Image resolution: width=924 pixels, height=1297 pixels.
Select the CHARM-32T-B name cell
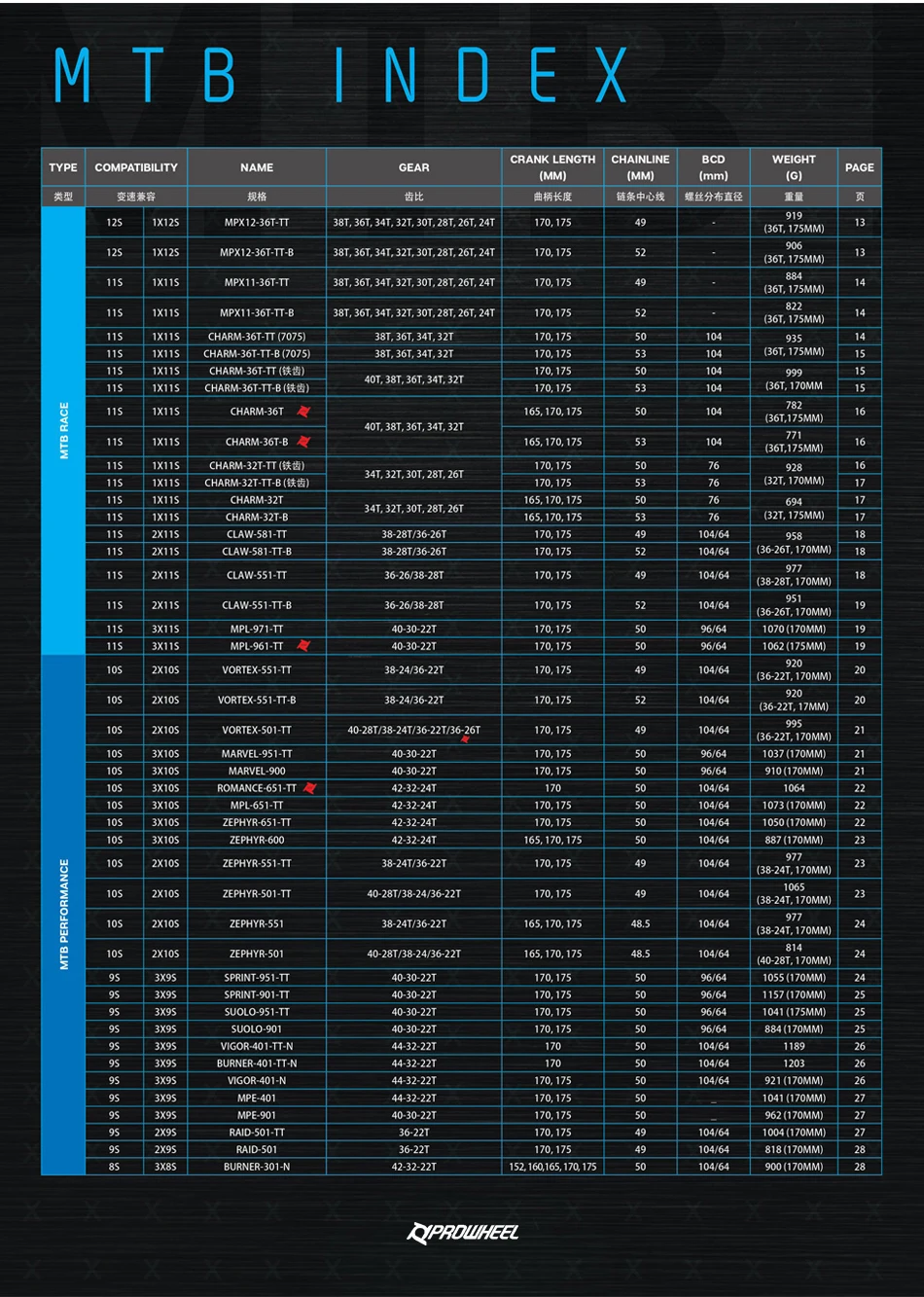click(257, 517)
